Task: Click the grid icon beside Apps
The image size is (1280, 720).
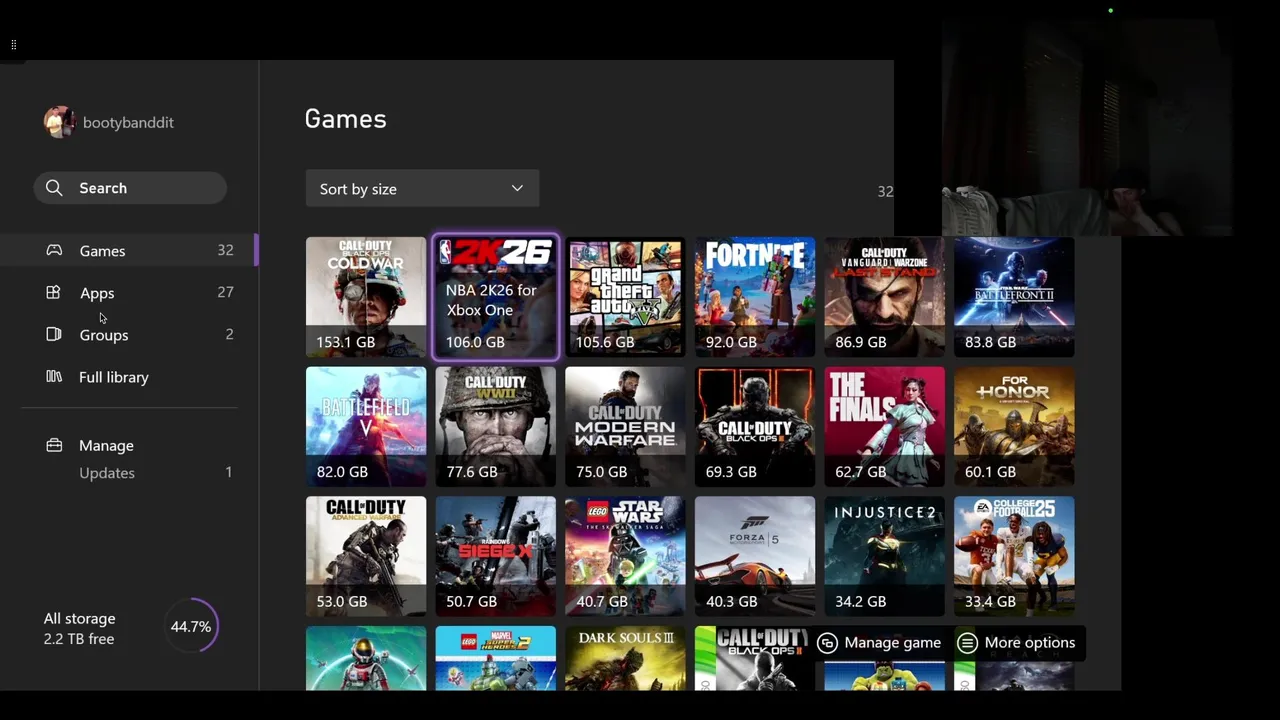Action: coord(53,292)
